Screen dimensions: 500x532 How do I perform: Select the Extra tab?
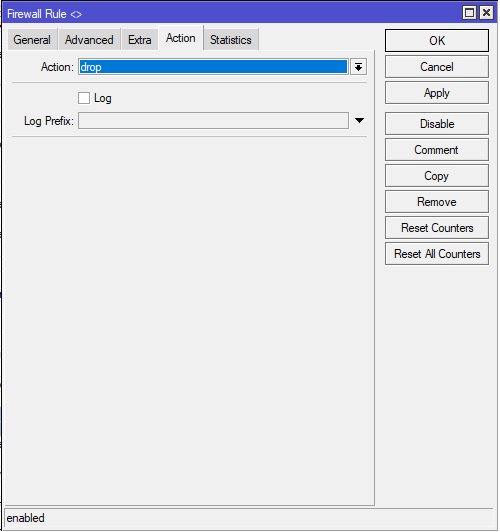(140, 40)
